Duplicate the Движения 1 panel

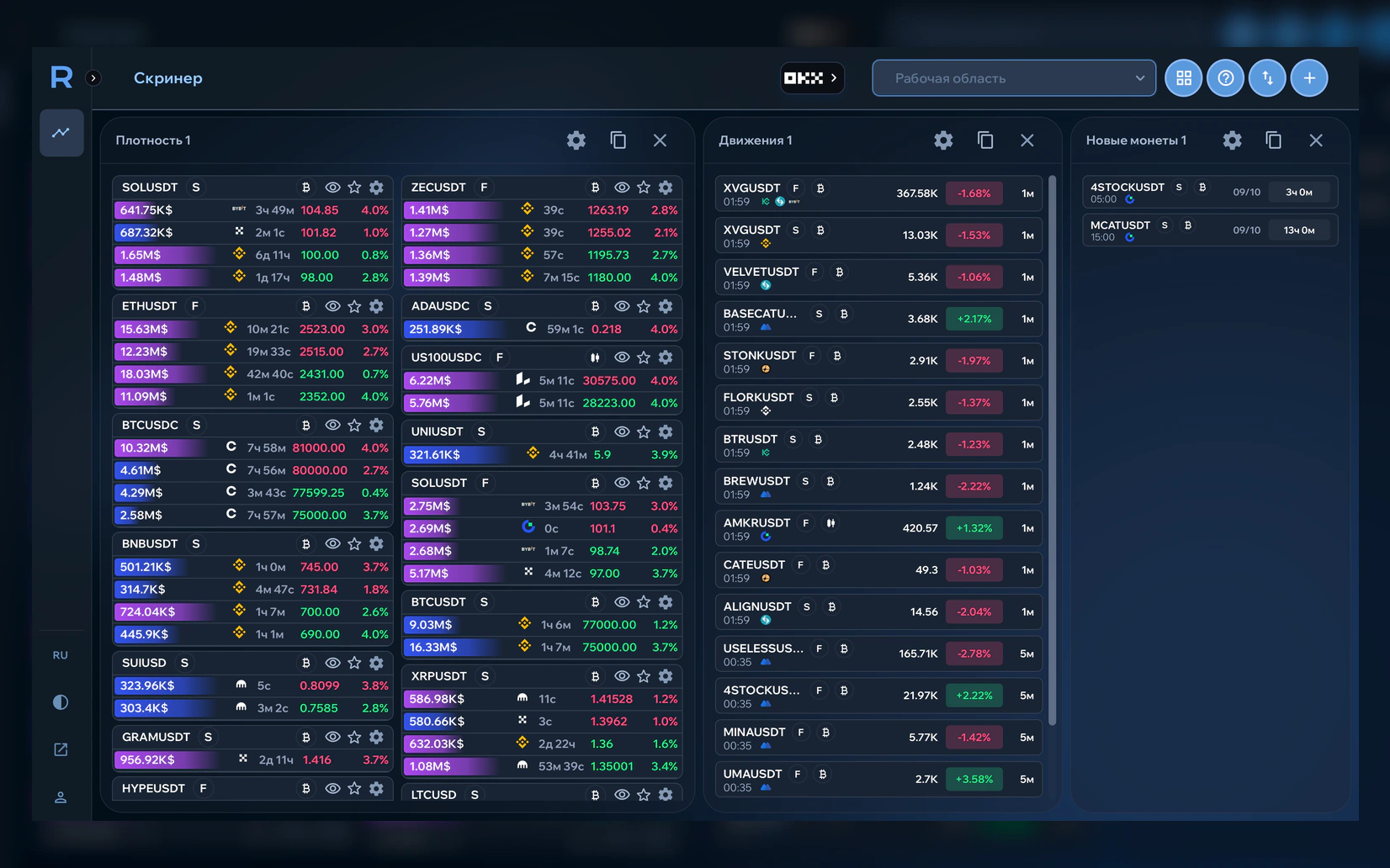tap(985, 140)
